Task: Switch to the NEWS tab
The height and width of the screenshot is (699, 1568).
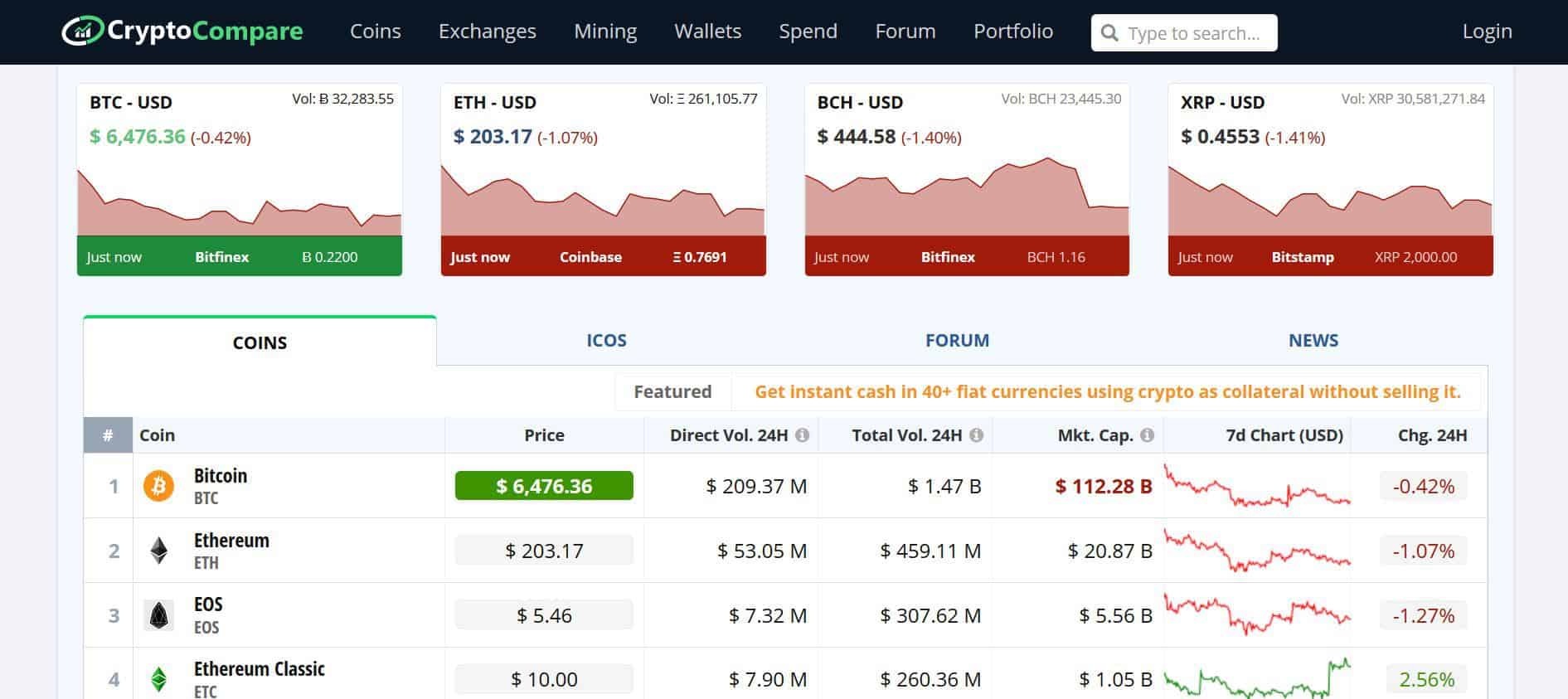Action: point(1313,340)
